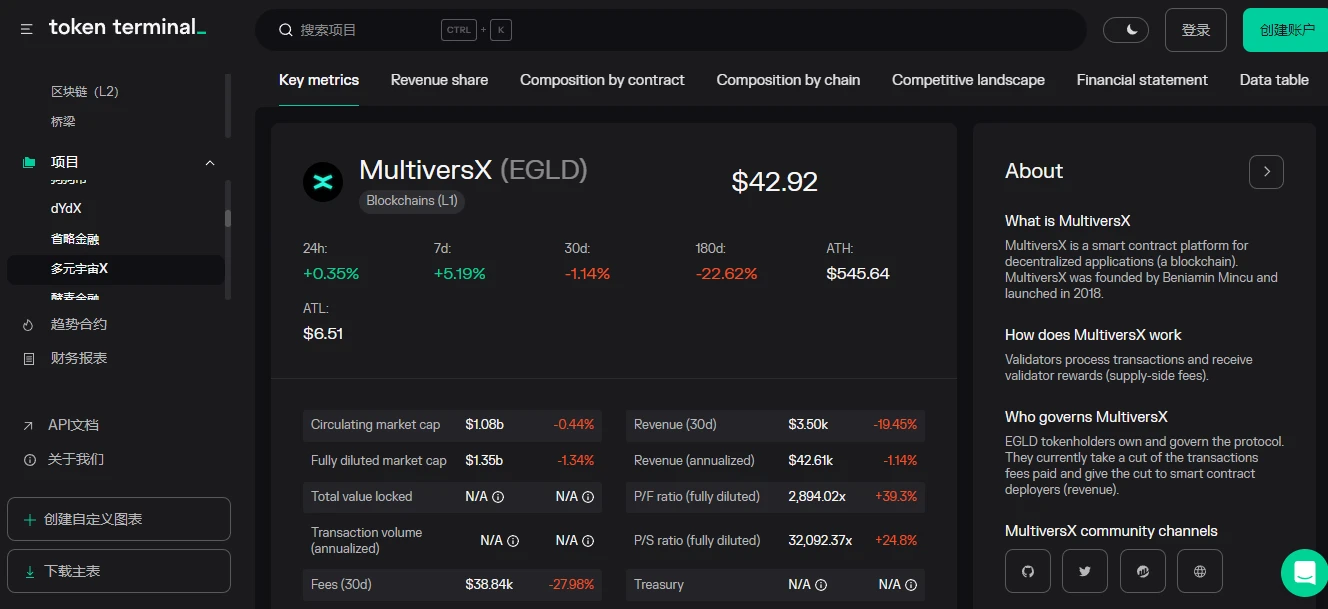Click the Fully diluted market cap label
Image resolution: width=1328 pixels, height=609 pixels.
[x=379, y=461]
